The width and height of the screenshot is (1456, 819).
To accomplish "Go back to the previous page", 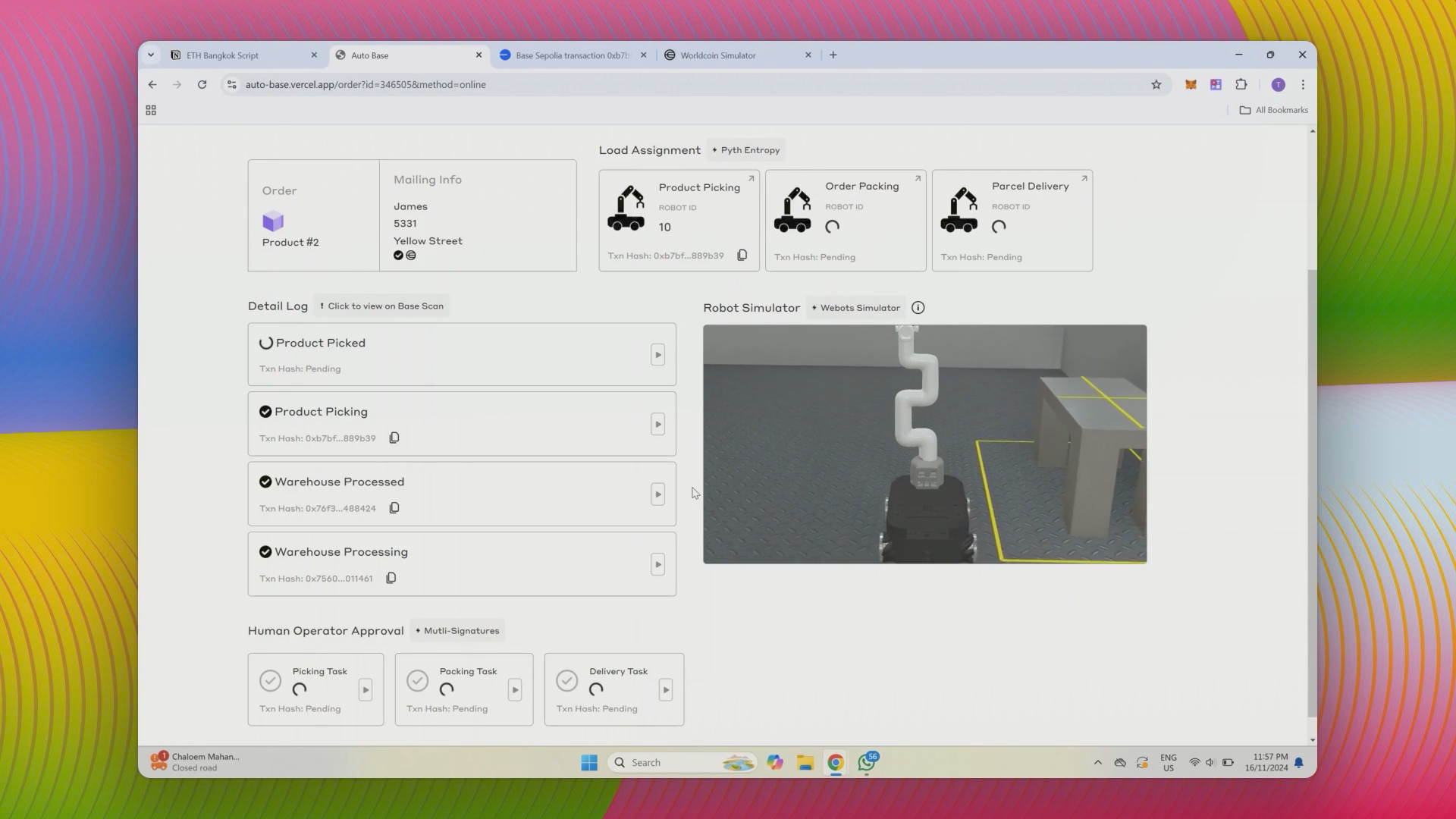I will (x=152, y=85).
